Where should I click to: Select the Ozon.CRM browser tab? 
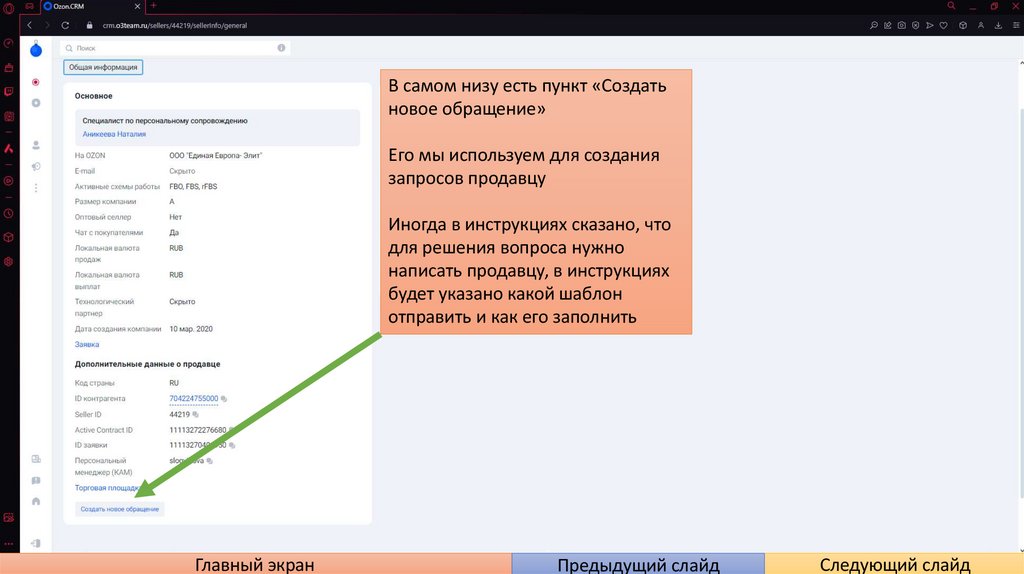tap(91, 6)
